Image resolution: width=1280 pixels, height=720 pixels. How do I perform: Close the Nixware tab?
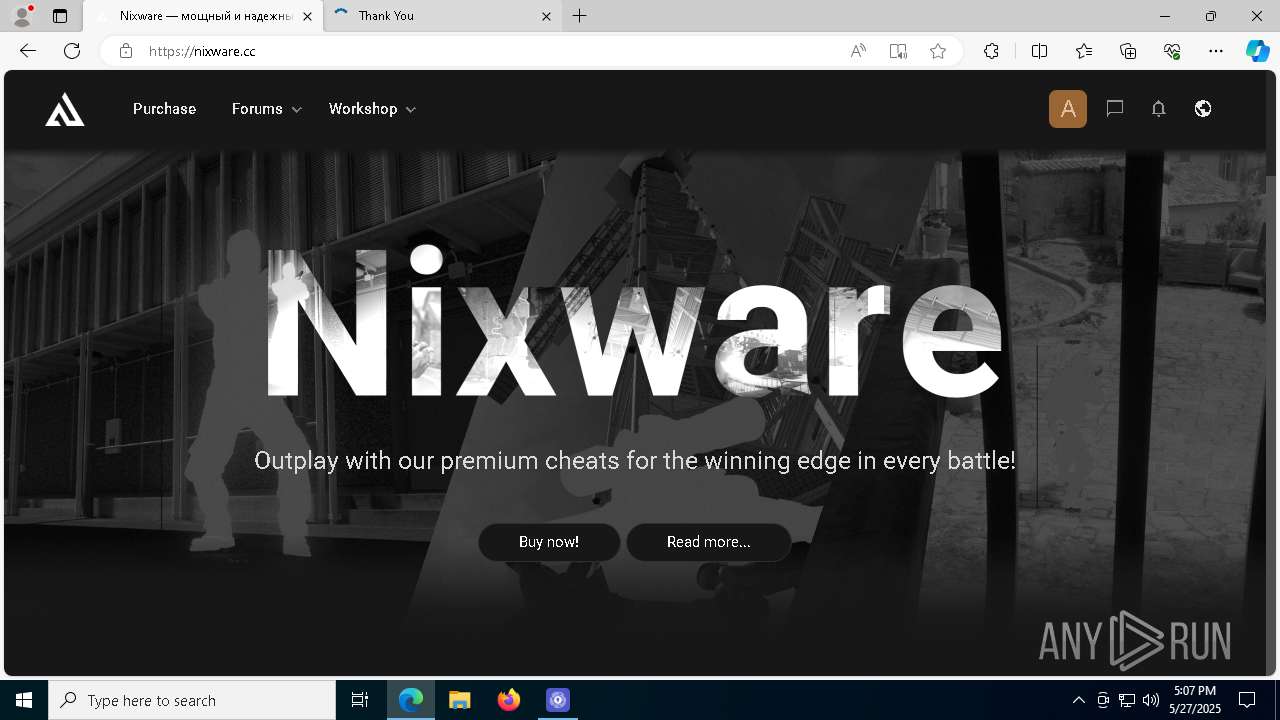(x=307, y=16)
